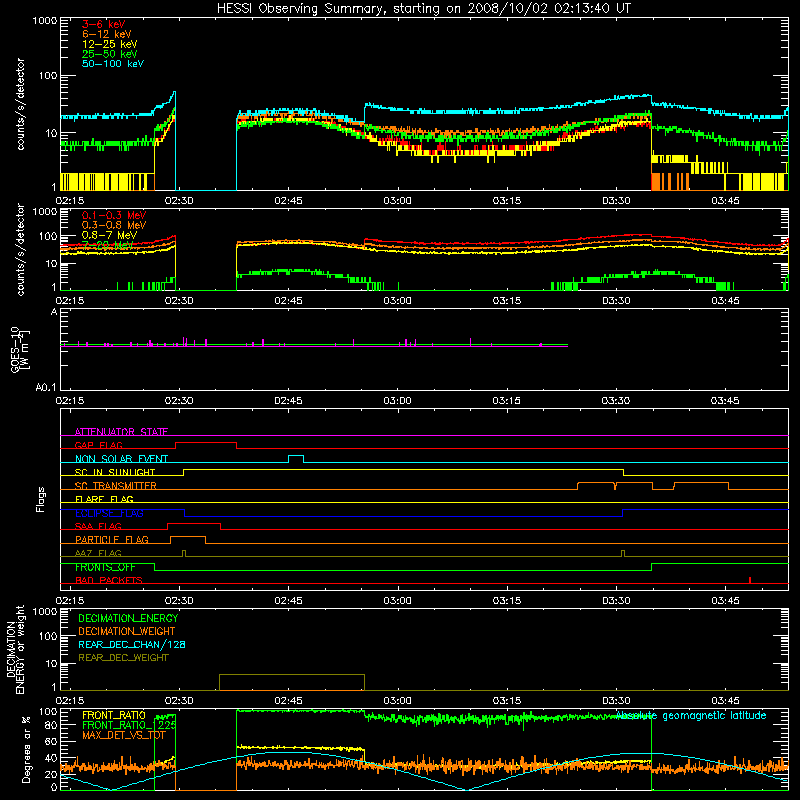Screen dimensions: 800x800
Task: Click the SAA_FLAG label
Action: (x=98, y=526)
